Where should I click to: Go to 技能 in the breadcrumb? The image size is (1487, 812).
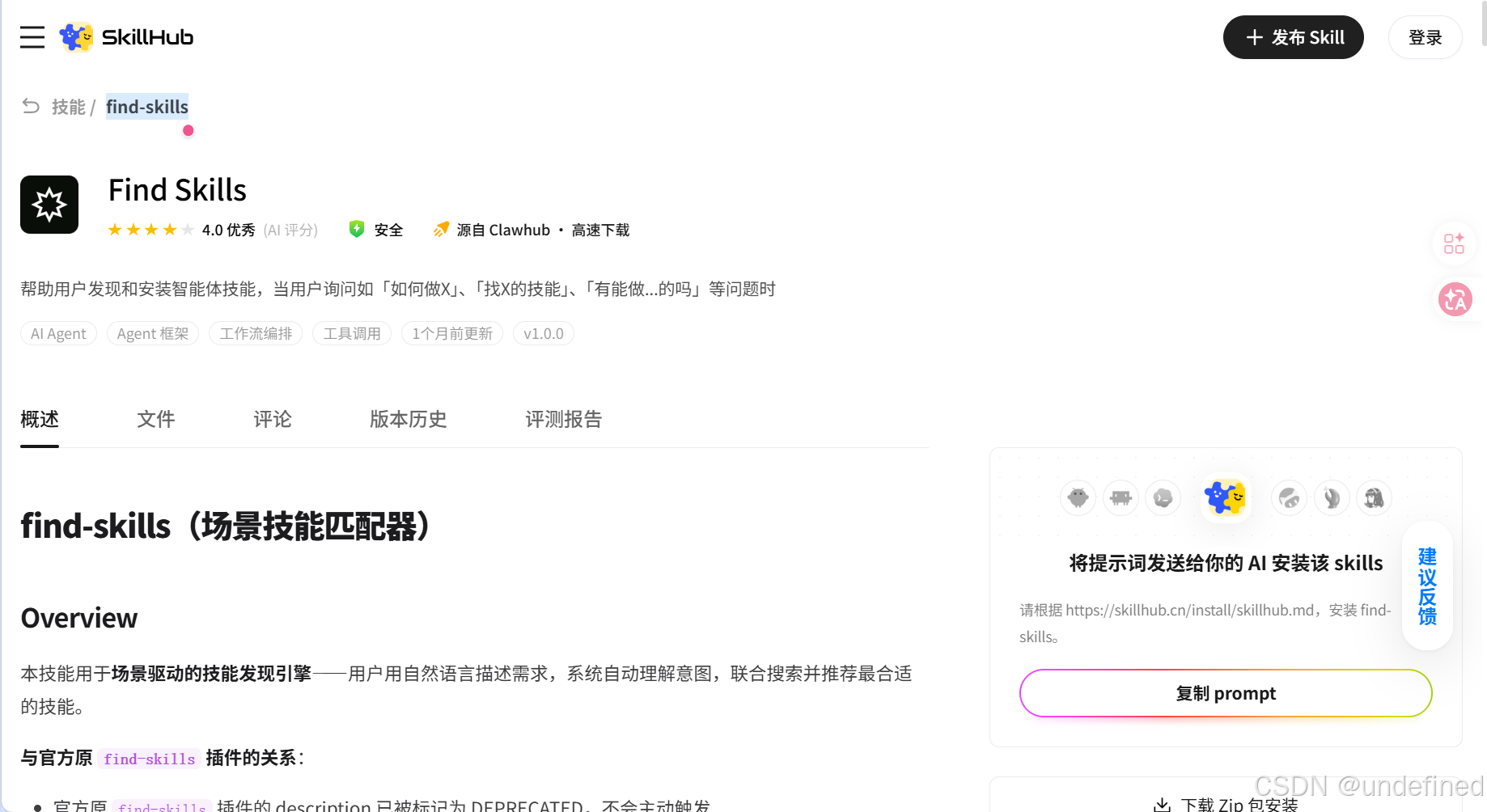[x=69, y=107]
